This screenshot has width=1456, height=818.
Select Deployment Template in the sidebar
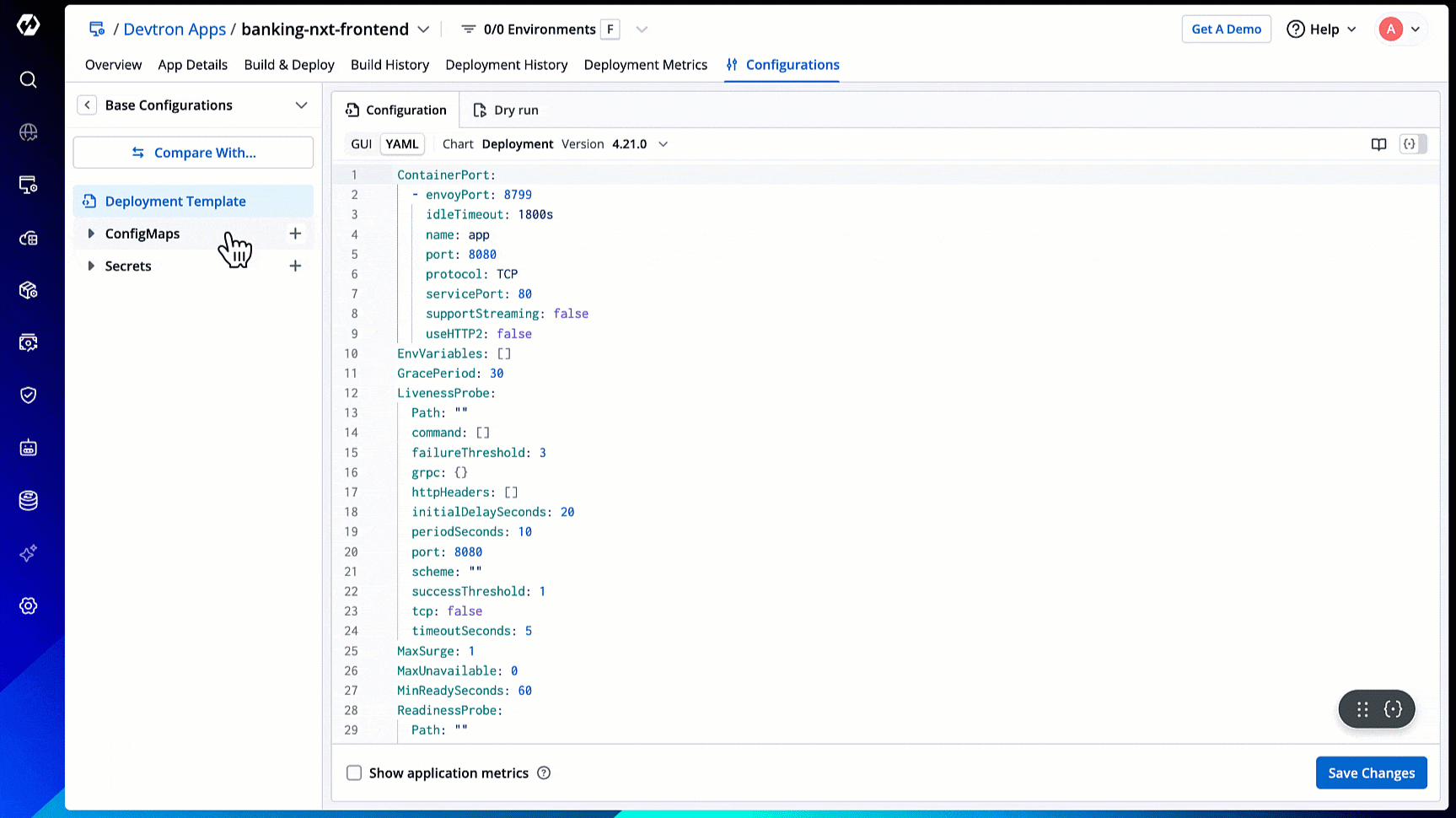175,202
